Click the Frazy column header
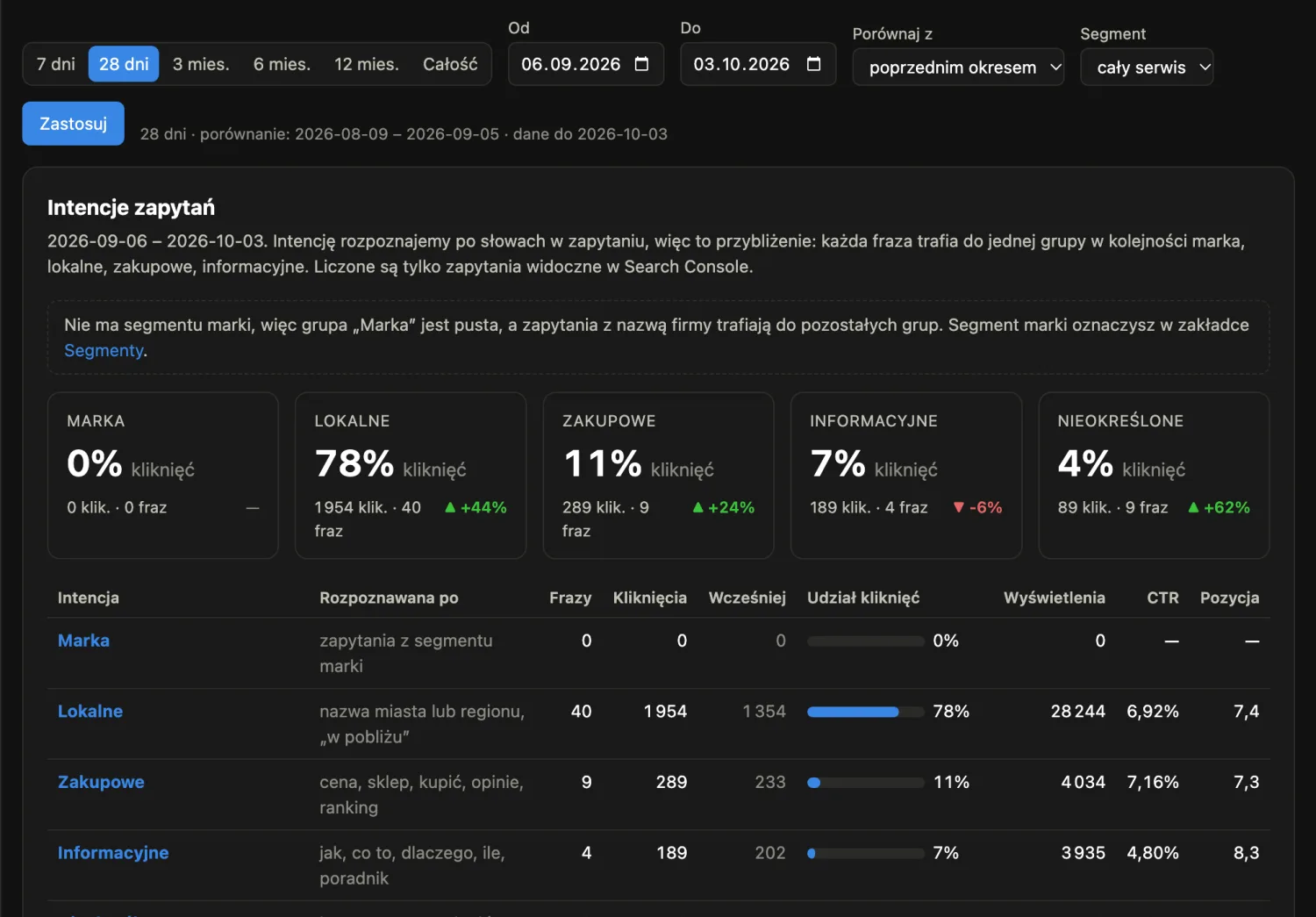 pyautogui.click(x=570, y=598)
